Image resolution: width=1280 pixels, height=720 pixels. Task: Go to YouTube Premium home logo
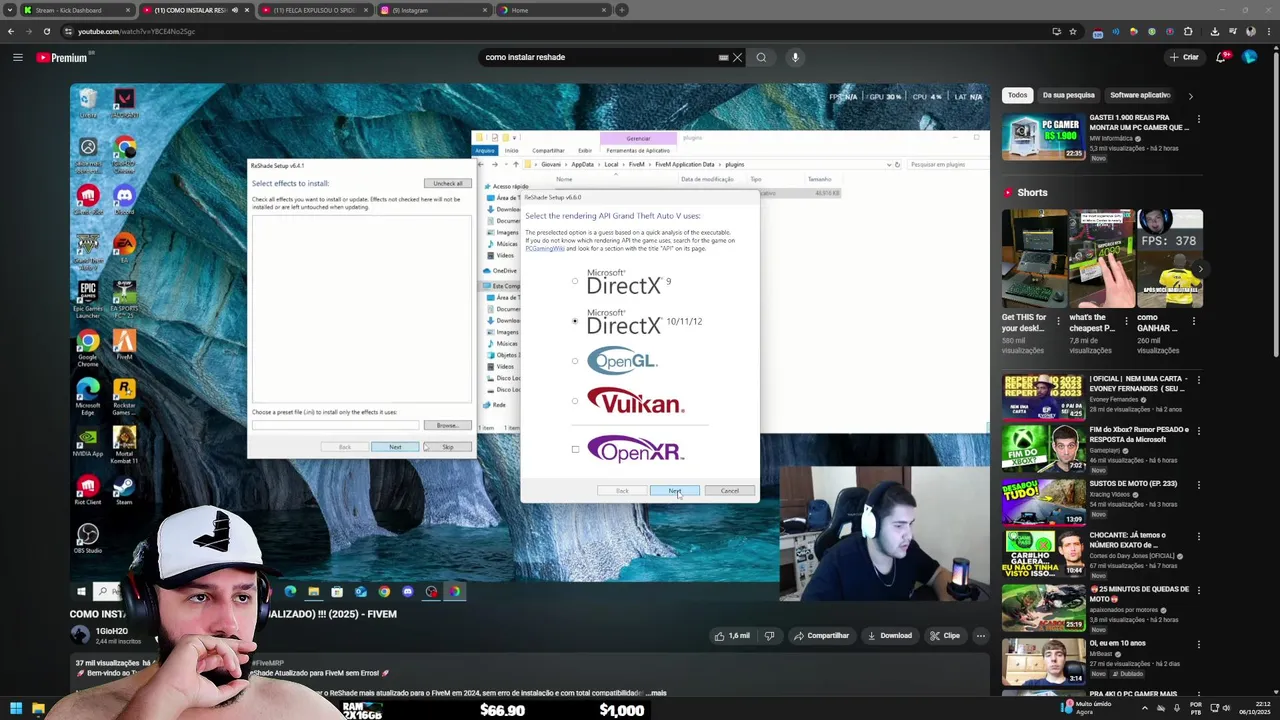(63, 57)
